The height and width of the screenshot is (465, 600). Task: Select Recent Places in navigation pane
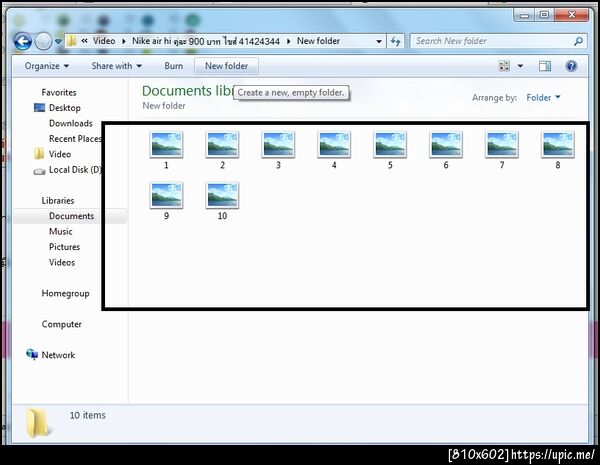[75, 139]
